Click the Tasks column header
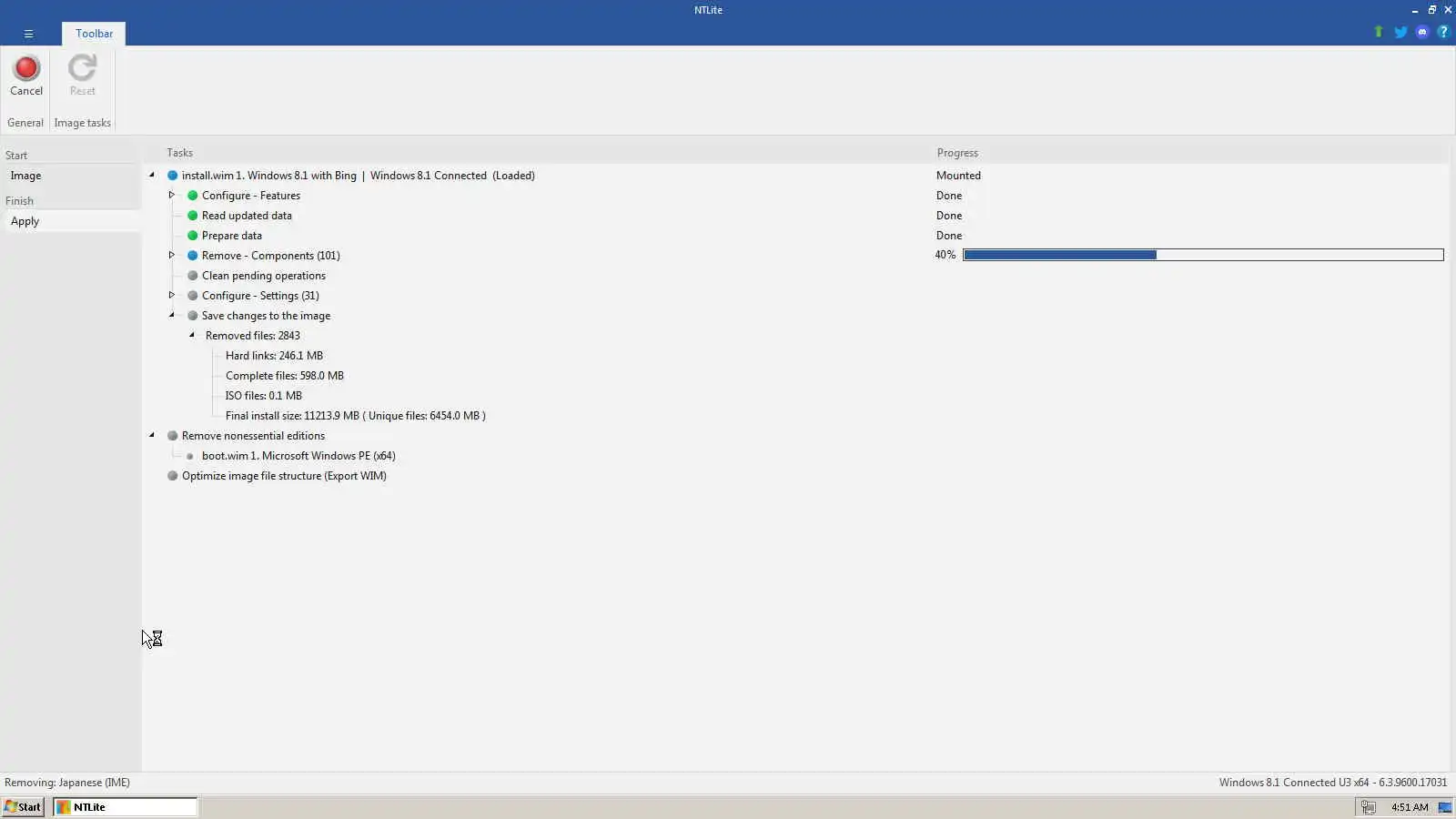This screenshot has height=819, width=1456. pyautogui.click(x=179, y=153)
